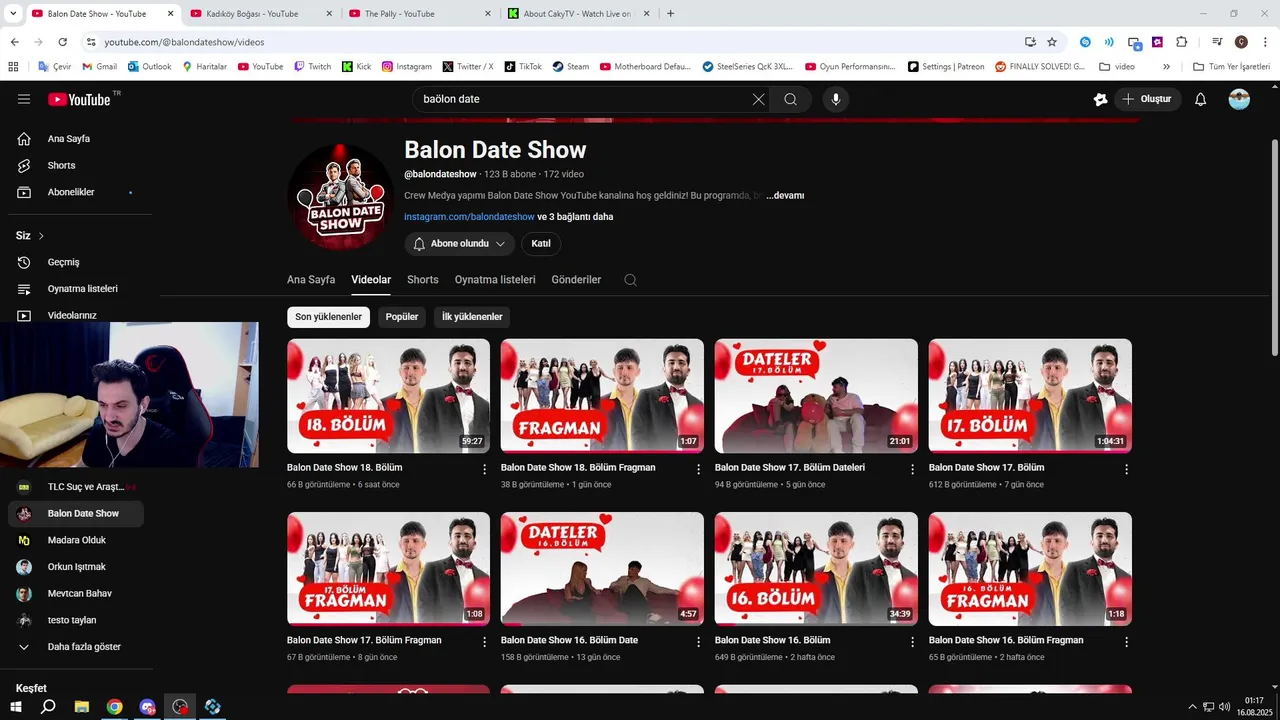Open File Explorer from taskbar
Screen dimensions: 1280x720
click(x=82, y=706)
